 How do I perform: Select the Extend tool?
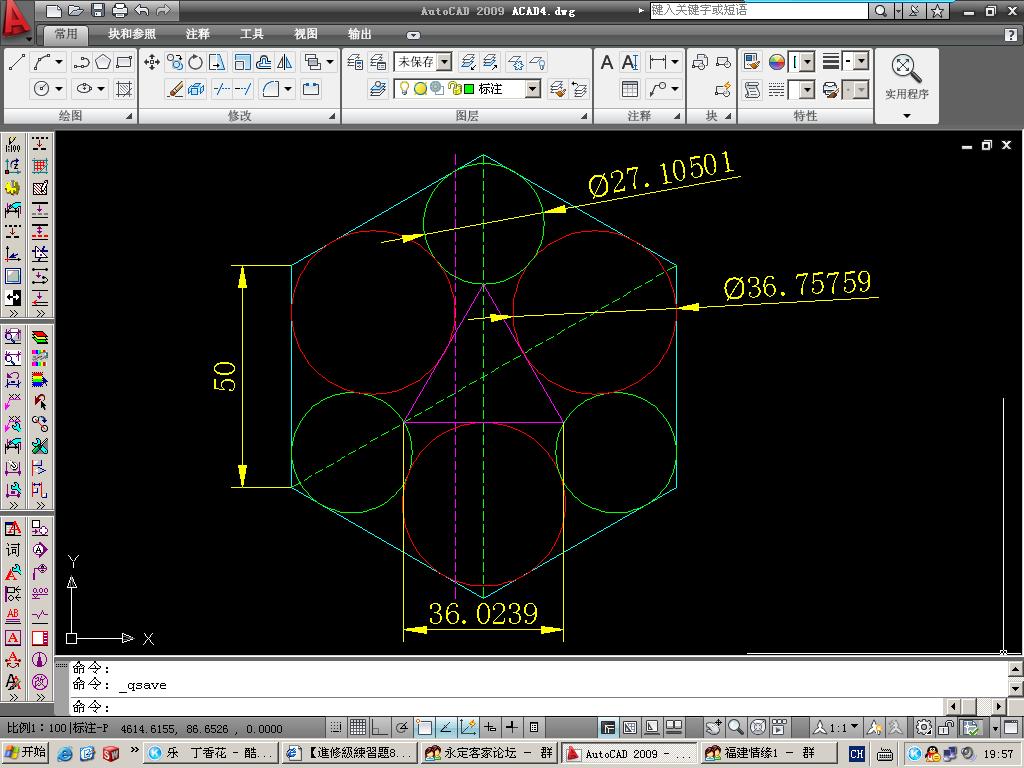click(243, 89)
